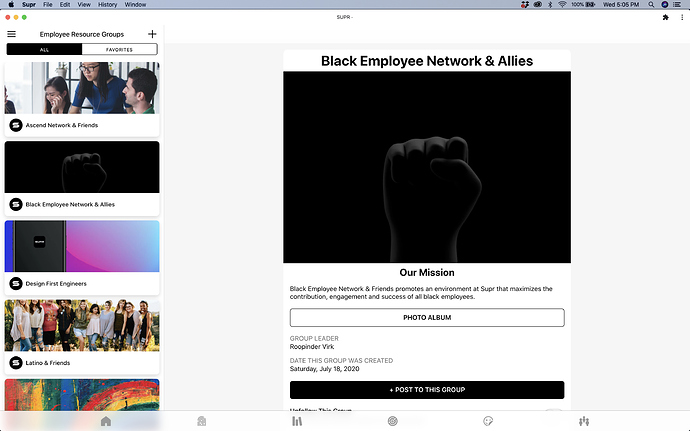The image size is (690, 431).
Task: Click the battery status indicator
Action: coord(583,4)
